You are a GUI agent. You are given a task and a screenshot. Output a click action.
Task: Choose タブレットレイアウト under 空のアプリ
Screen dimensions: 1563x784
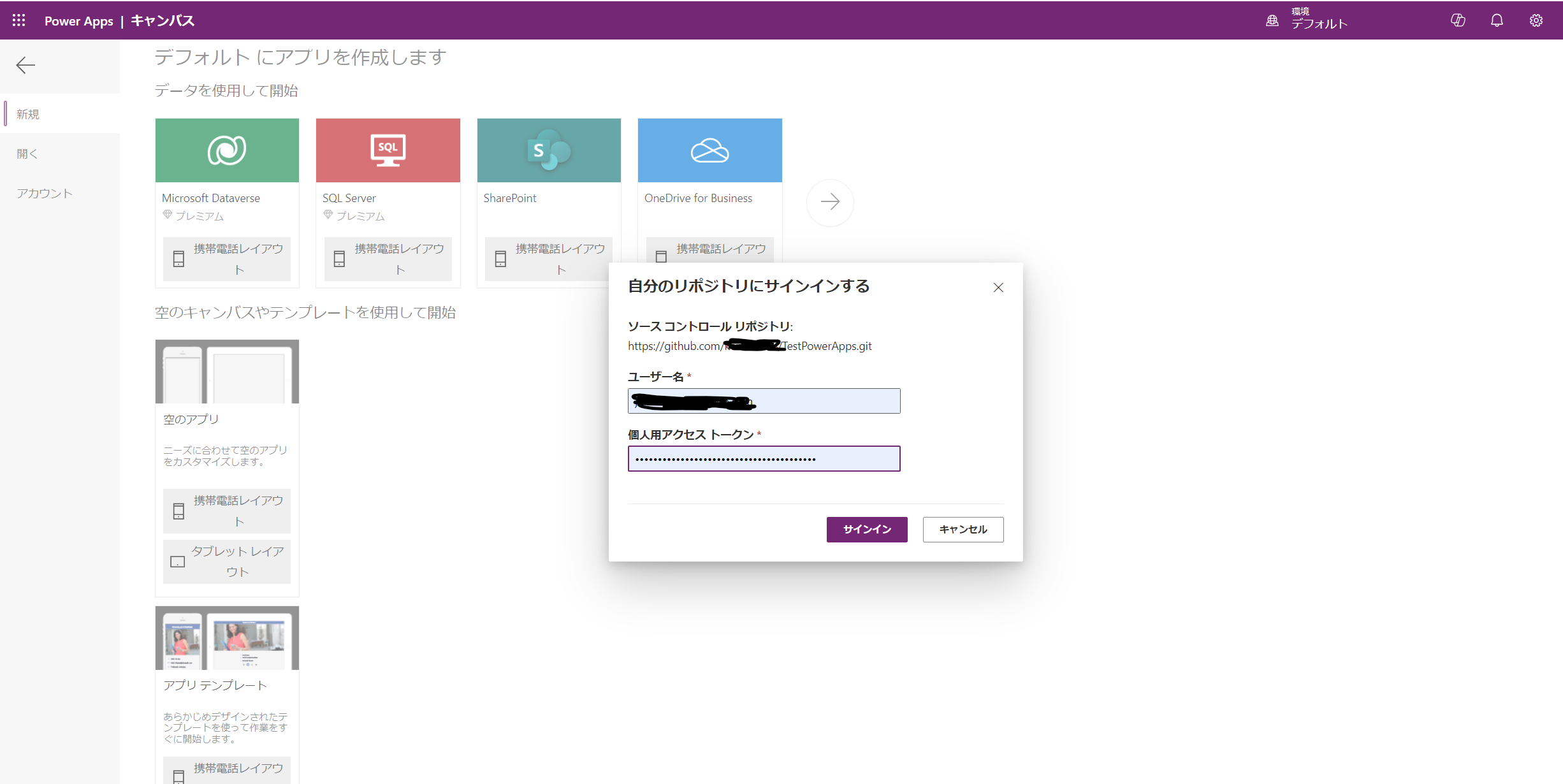point(226,562)
